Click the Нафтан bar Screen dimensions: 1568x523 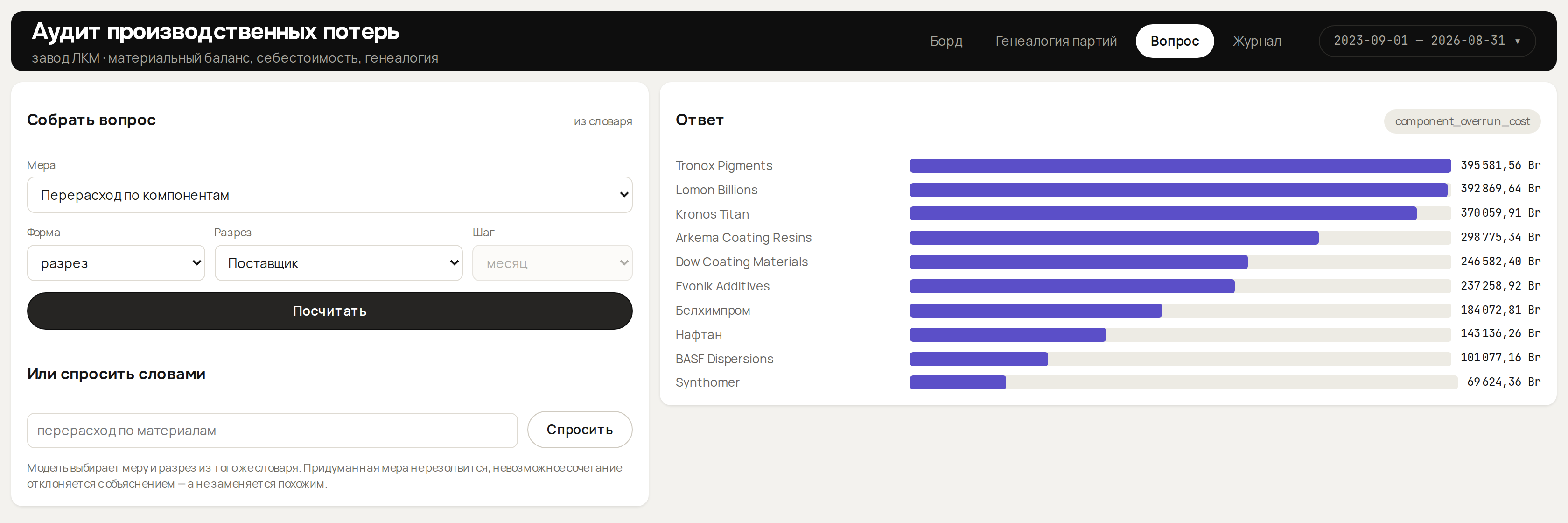(x=1008, y=335)
